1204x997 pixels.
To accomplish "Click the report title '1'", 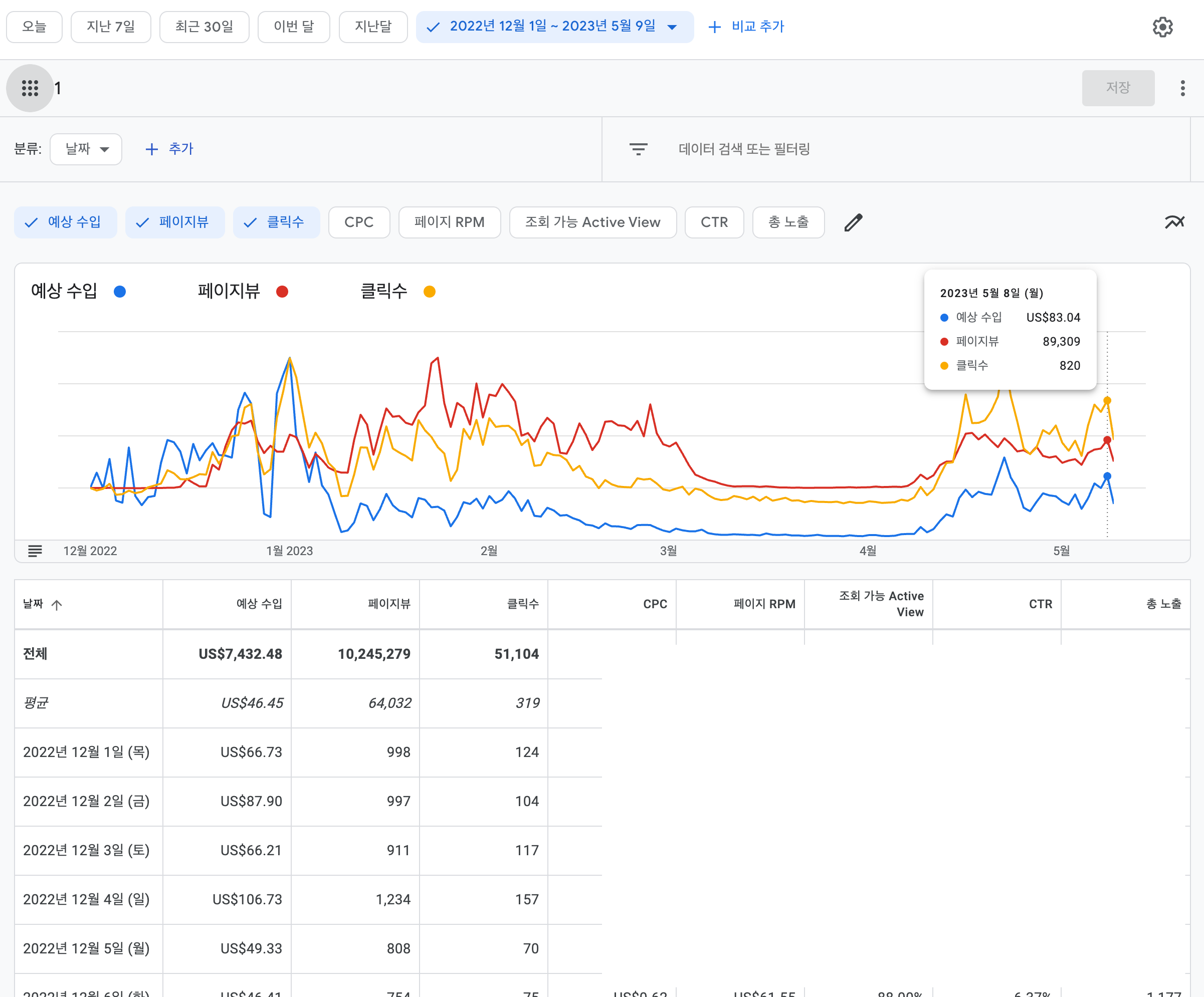I will point(58,88).
